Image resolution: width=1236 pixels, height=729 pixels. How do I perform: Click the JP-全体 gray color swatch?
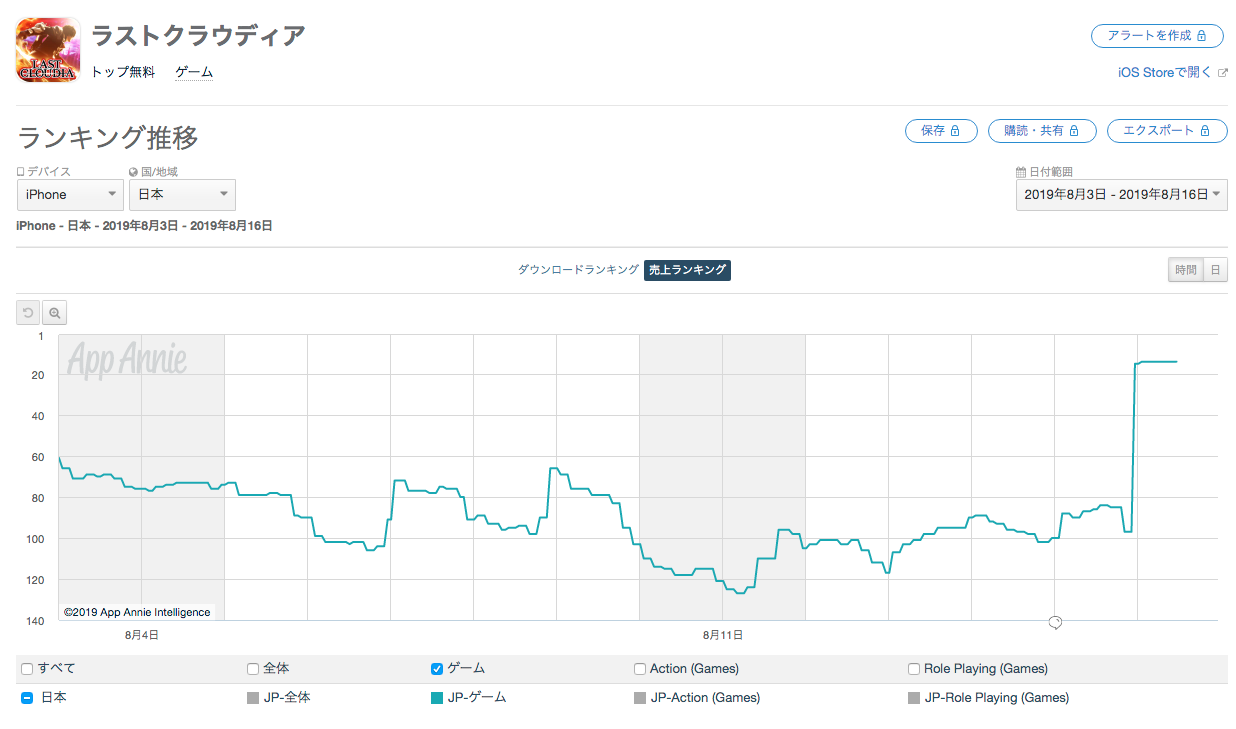[x=253, y=698]
